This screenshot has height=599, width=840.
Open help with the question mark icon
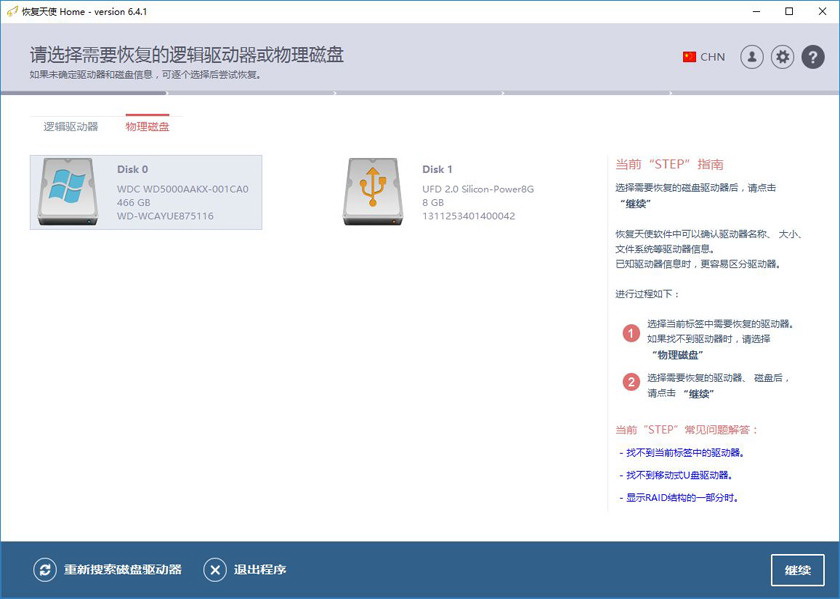[813, 57]
